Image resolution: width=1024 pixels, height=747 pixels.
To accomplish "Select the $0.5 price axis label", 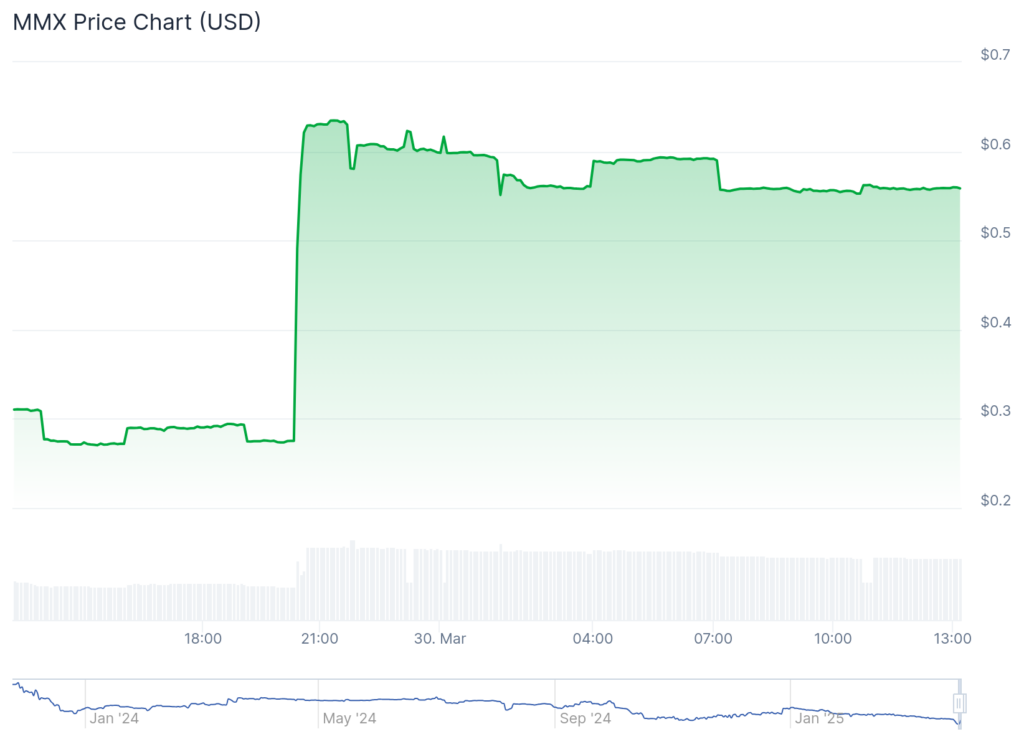I will click(x=994, y=233).
